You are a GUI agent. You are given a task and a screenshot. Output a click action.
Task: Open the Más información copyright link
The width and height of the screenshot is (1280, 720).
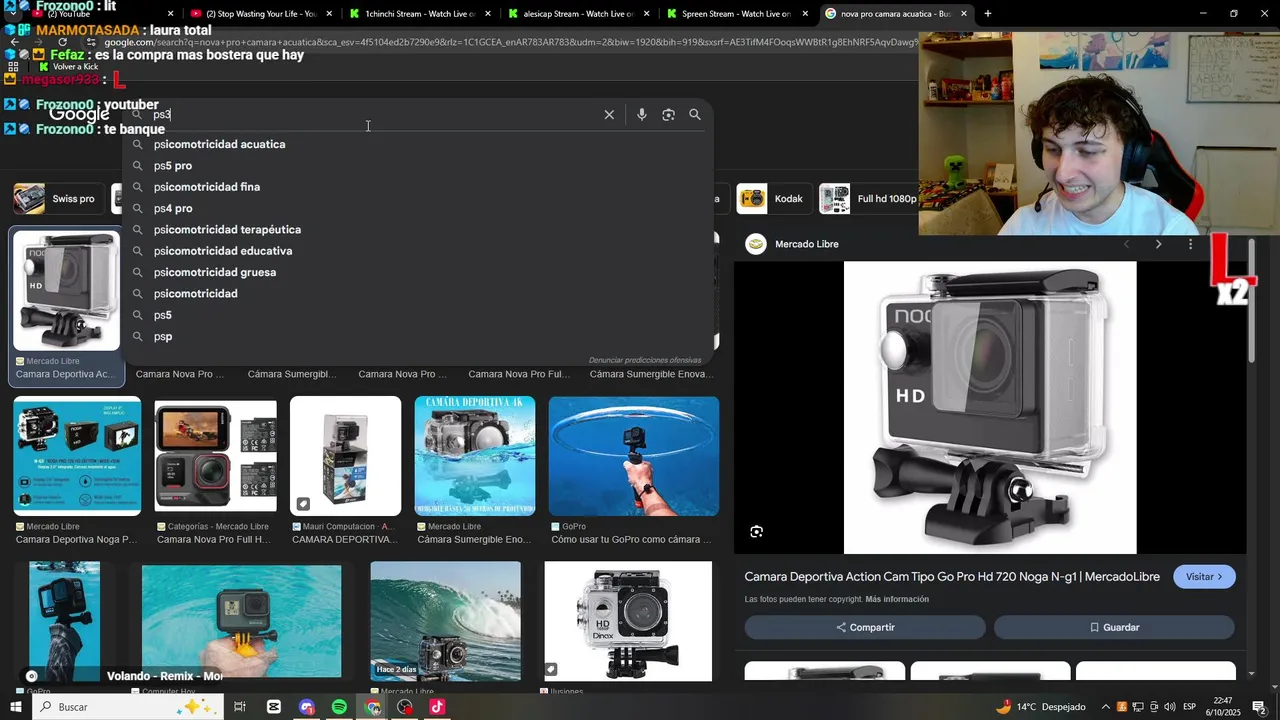(897, 599)
